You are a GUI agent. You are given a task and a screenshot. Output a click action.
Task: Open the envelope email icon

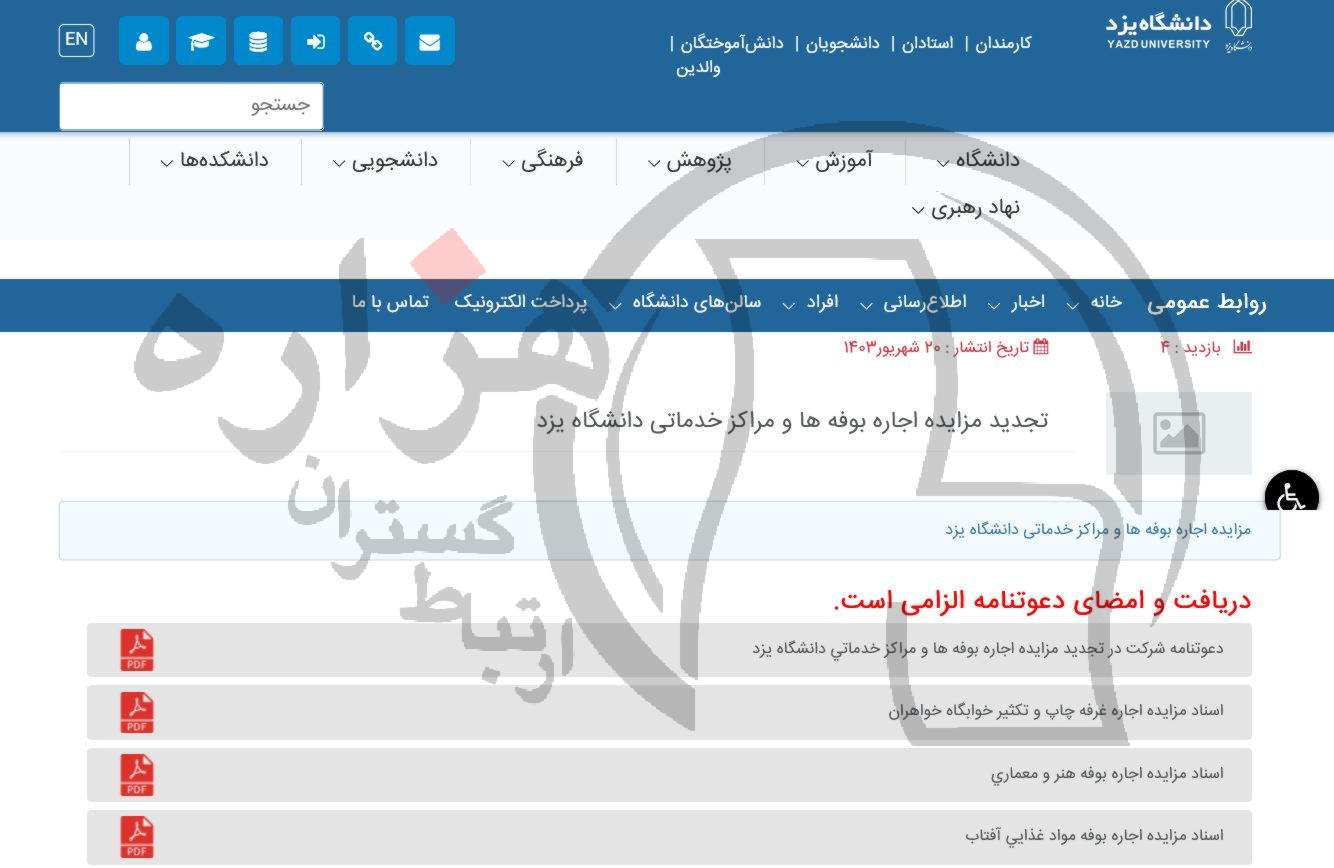click(x=430, y=40)
